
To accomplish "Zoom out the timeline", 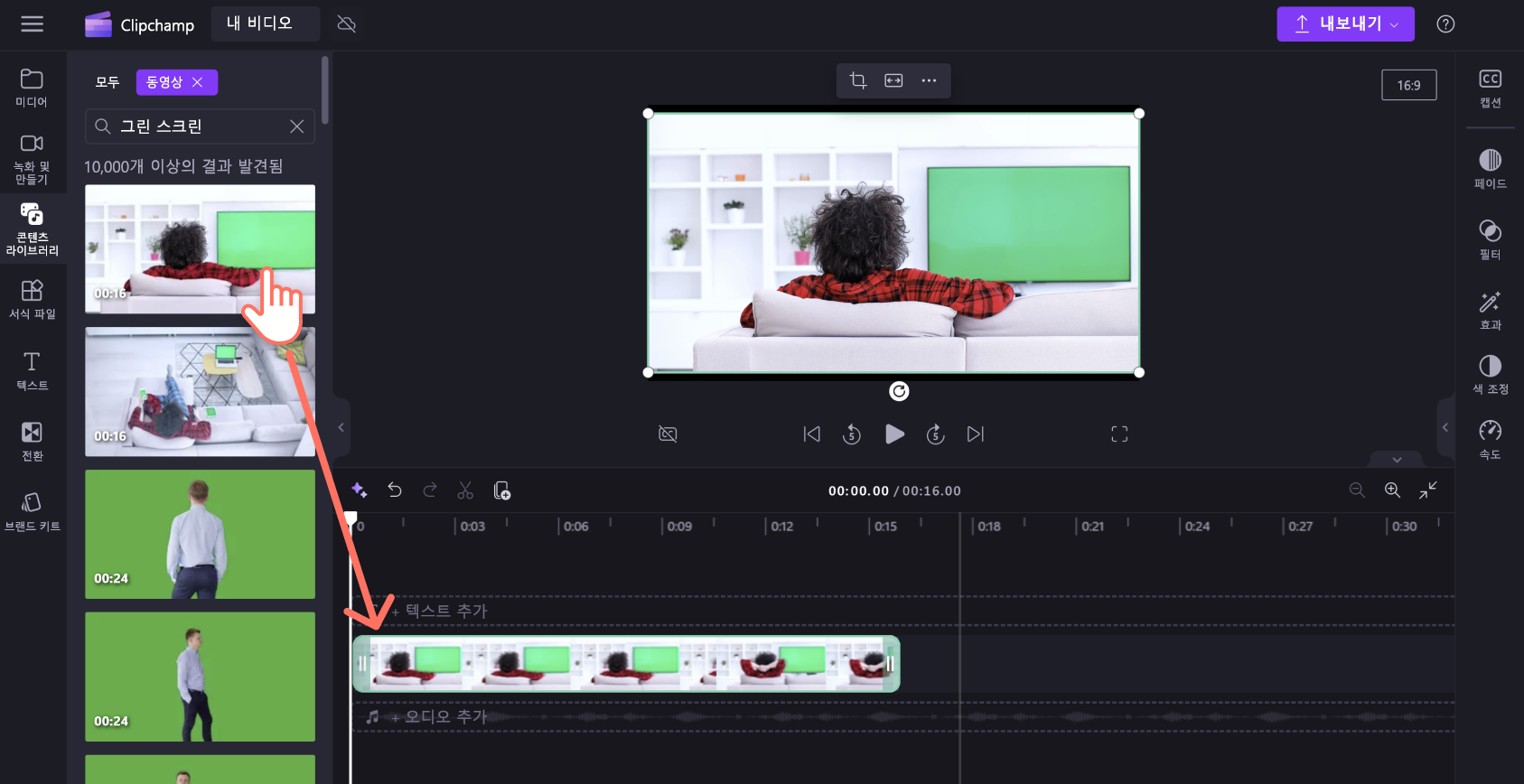I will (x=1357, y=490).
